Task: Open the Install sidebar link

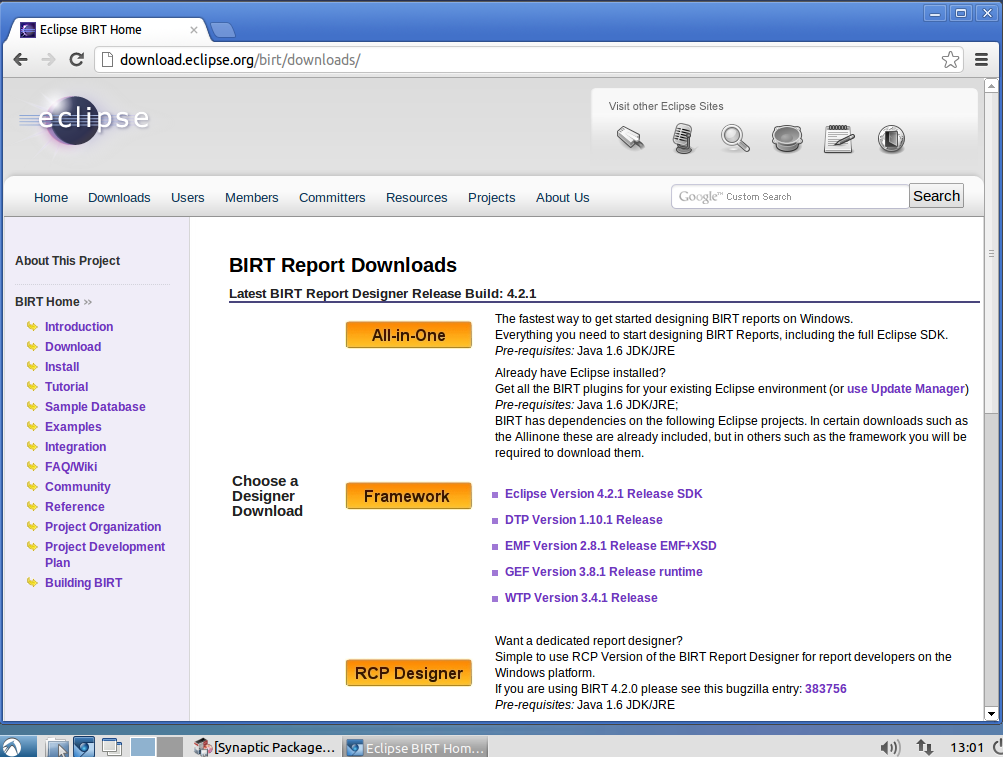Action: (62, 367)
